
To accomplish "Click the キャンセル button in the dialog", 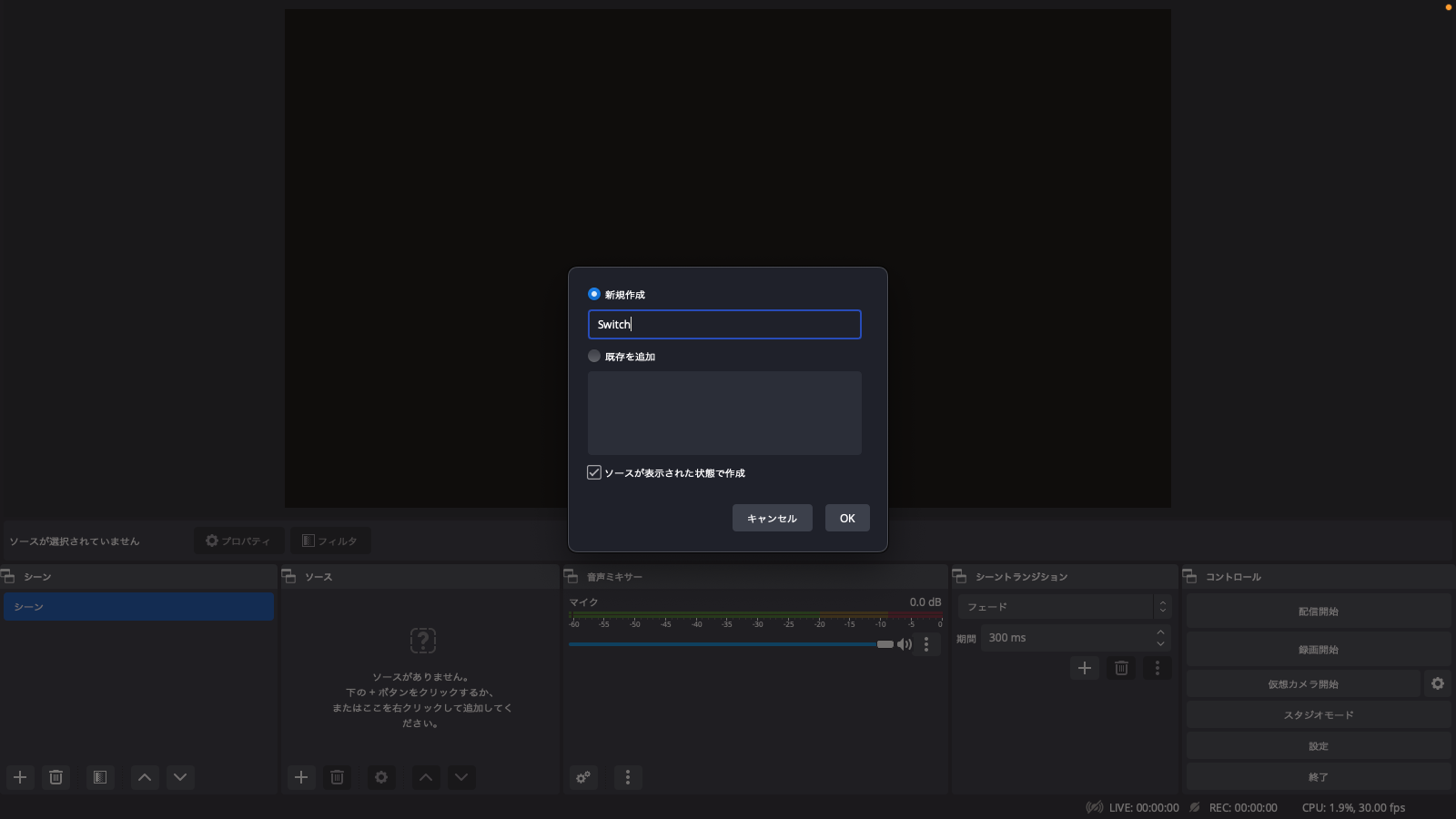I will (772, 518).
